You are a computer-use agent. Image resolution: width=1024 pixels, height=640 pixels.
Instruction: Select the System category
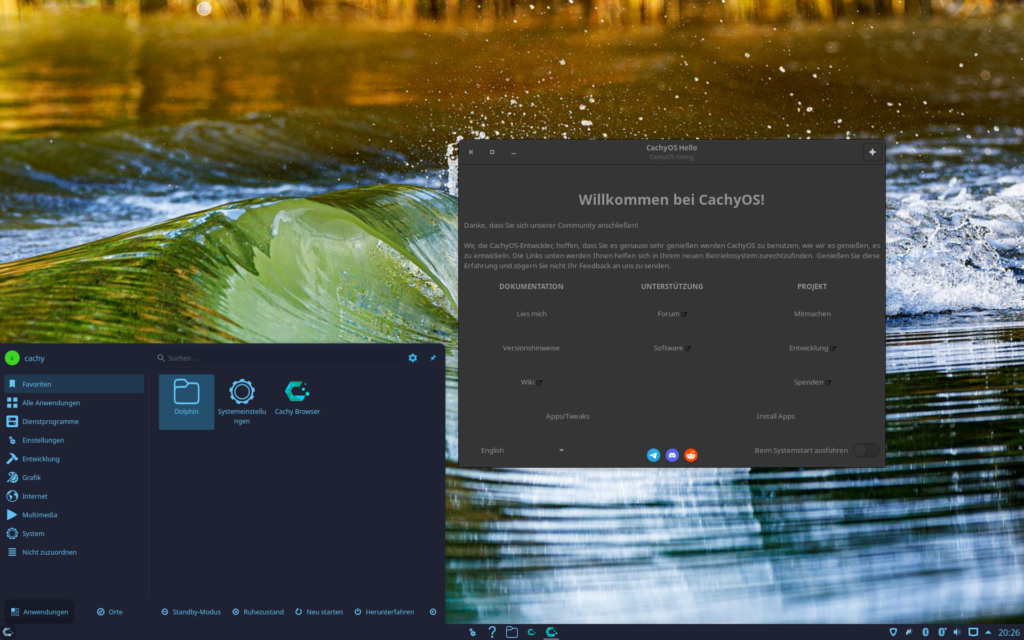tap(74, 534)
